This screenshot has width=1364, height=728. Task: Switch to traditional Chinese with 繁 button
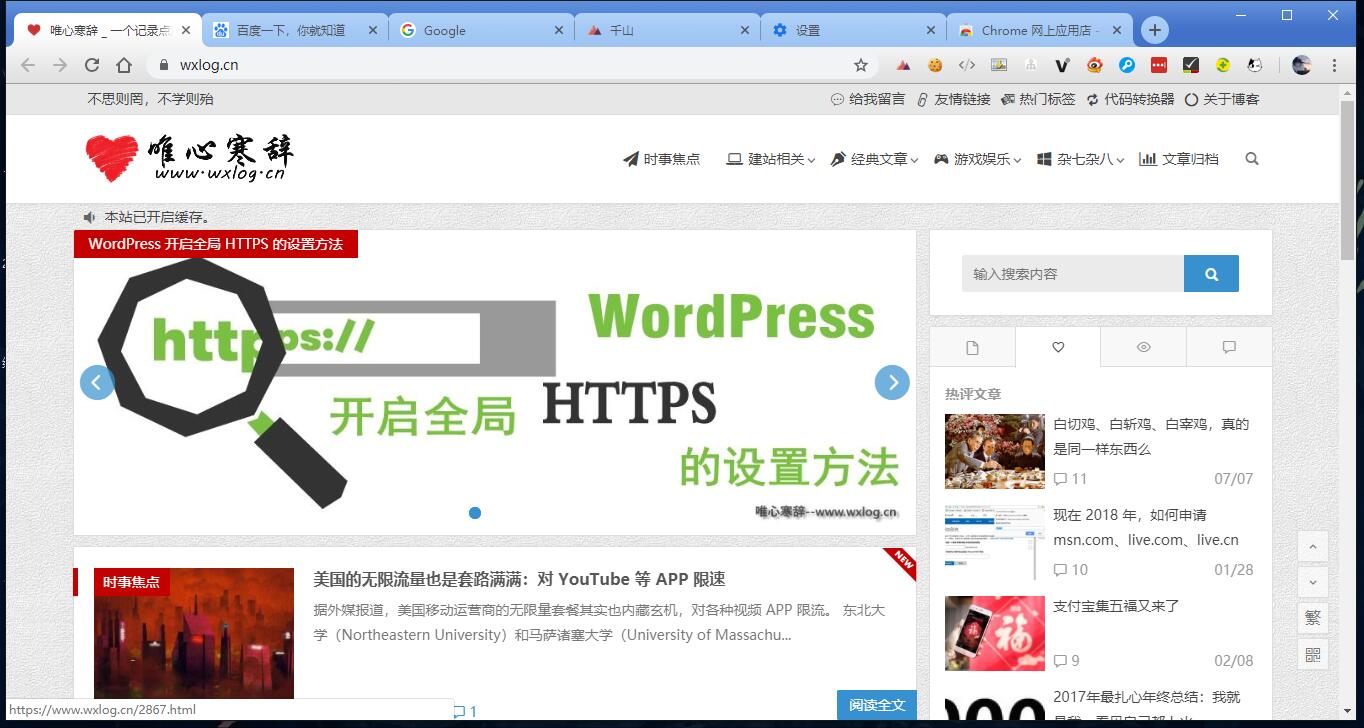click(x=1313, y=618)
